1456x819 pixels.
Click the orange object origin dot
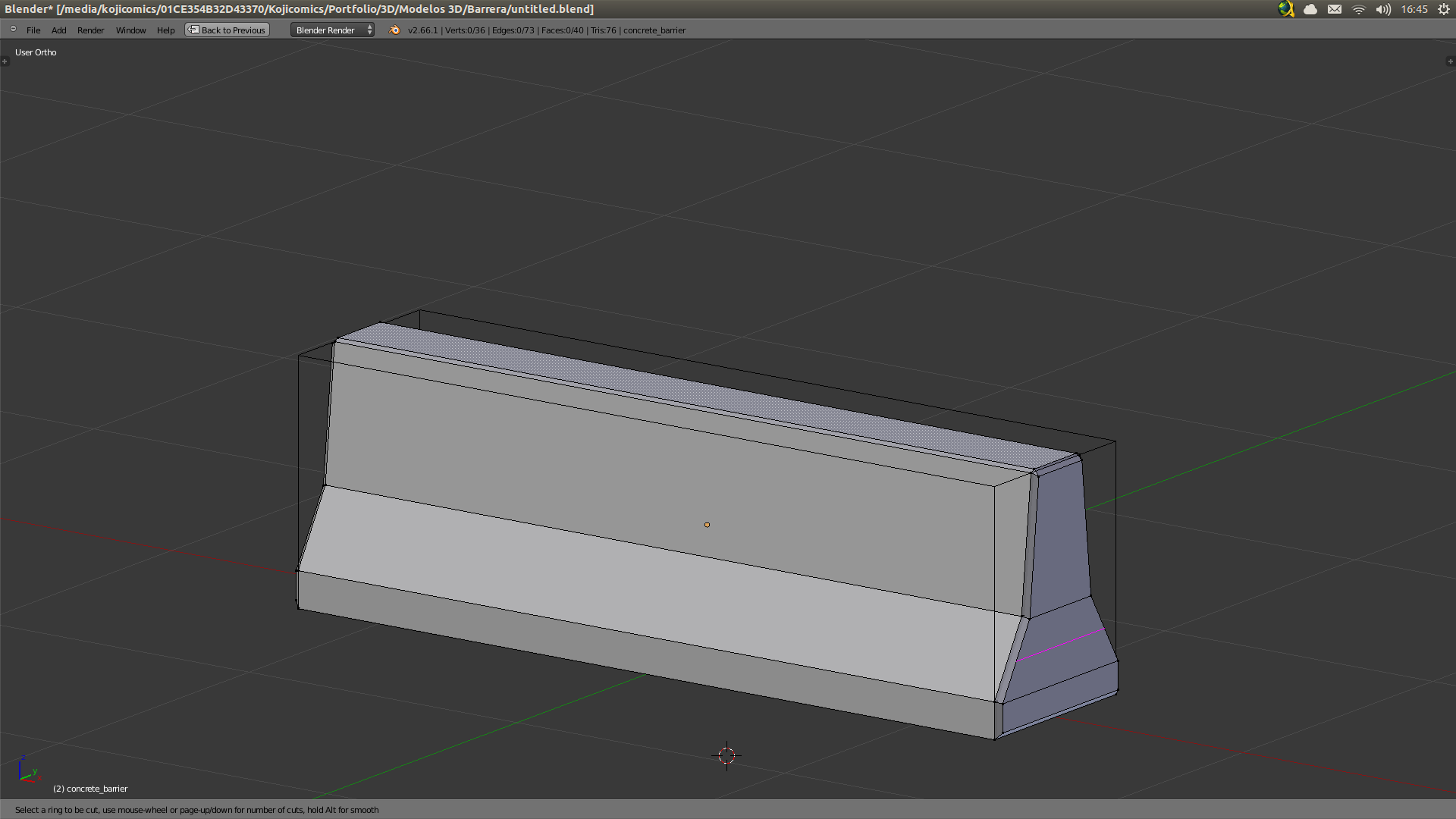click(x=707, y=525)
